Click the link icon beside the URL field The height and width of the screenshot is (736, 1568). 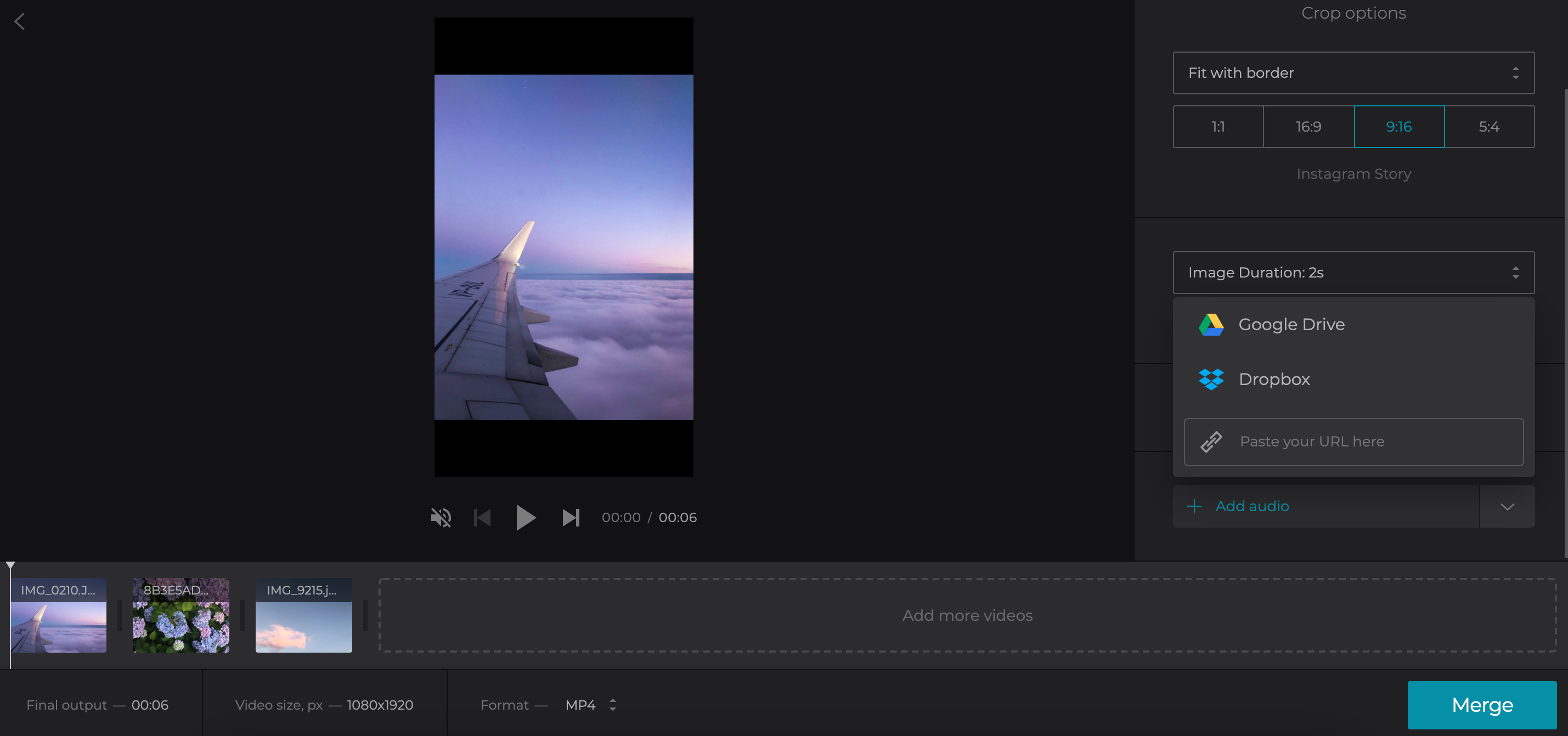1212,441
